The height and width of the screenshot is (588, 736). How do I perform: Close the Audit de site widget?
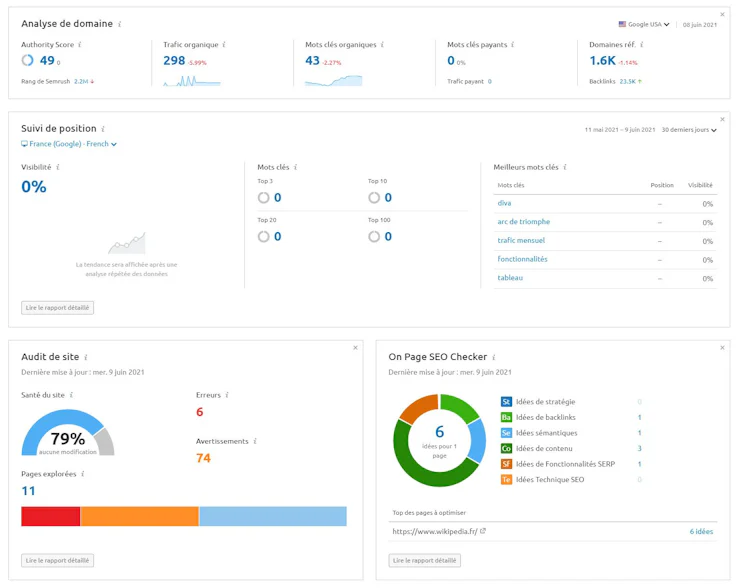(x=355, y=348)
